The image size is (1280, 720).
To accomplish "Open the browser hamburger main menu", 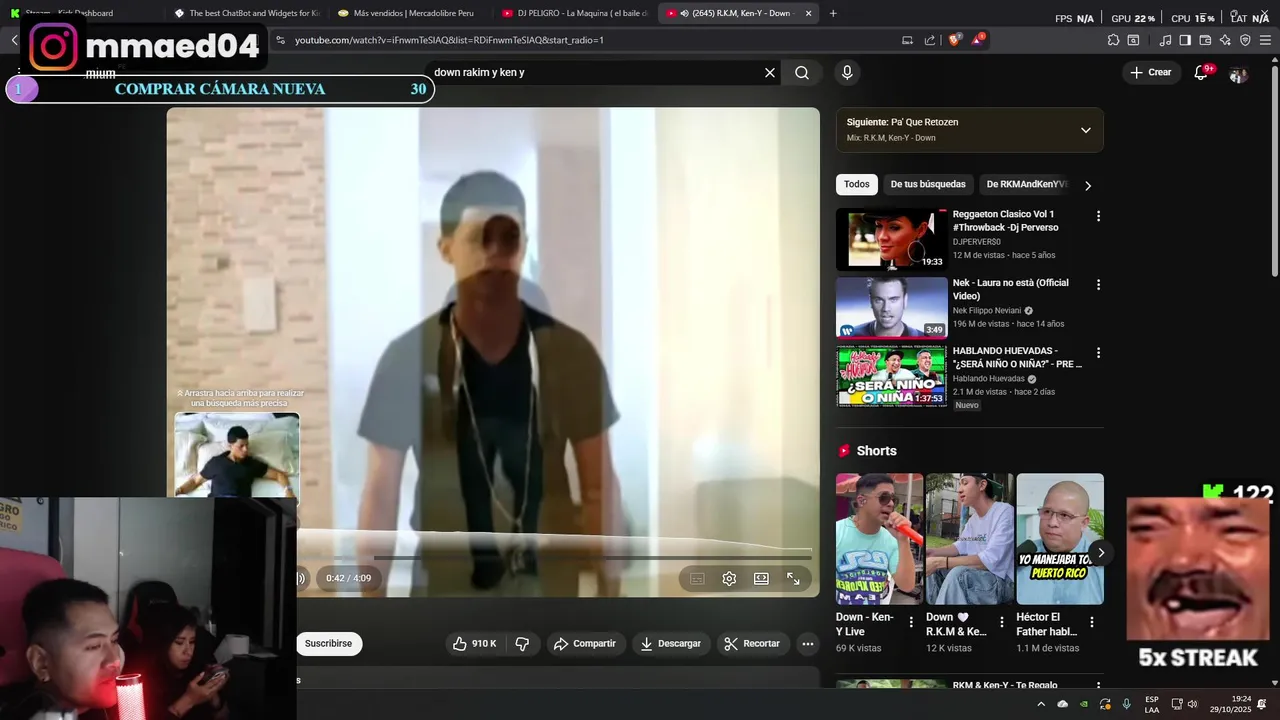I will coord(1265,40).
